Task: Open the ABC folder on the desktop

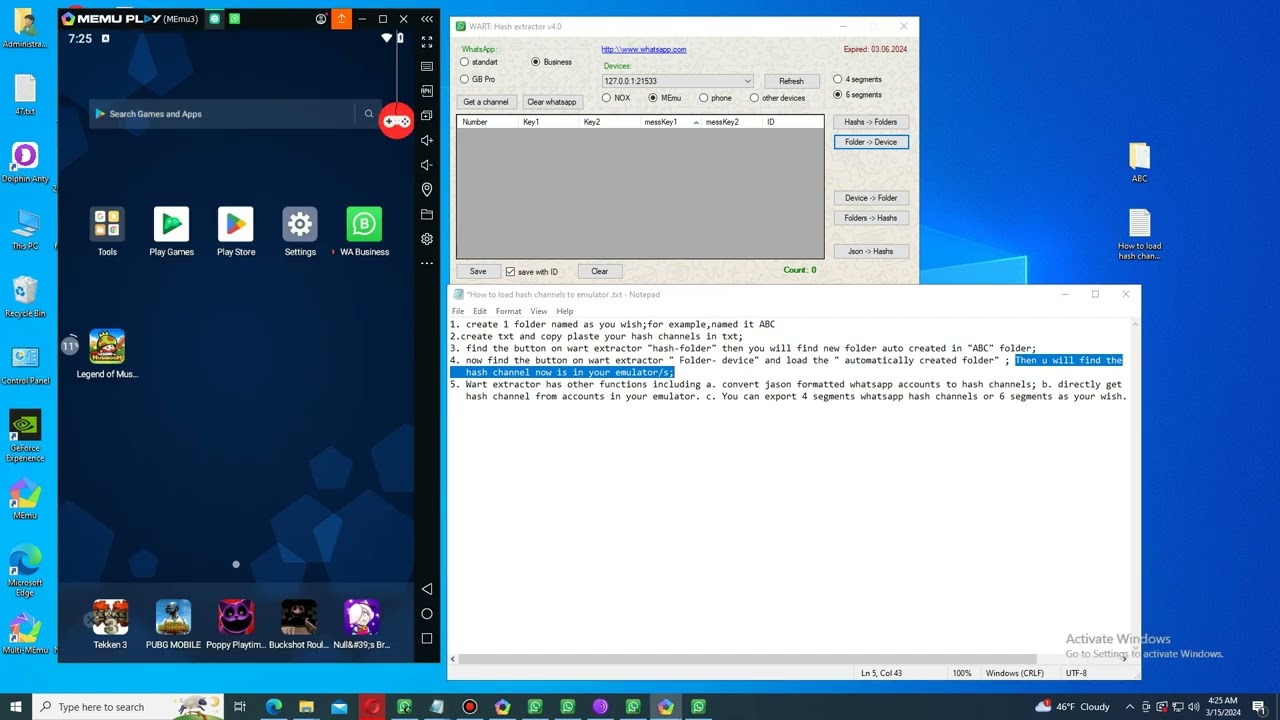Action: pyautogui.click(x=1139, y=163)
